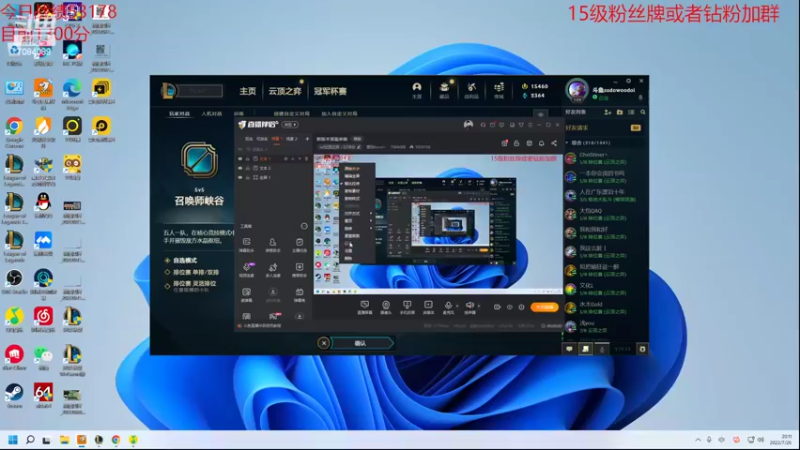
Task: Open 好友请求 friend requests
Action: pos(603,128)
